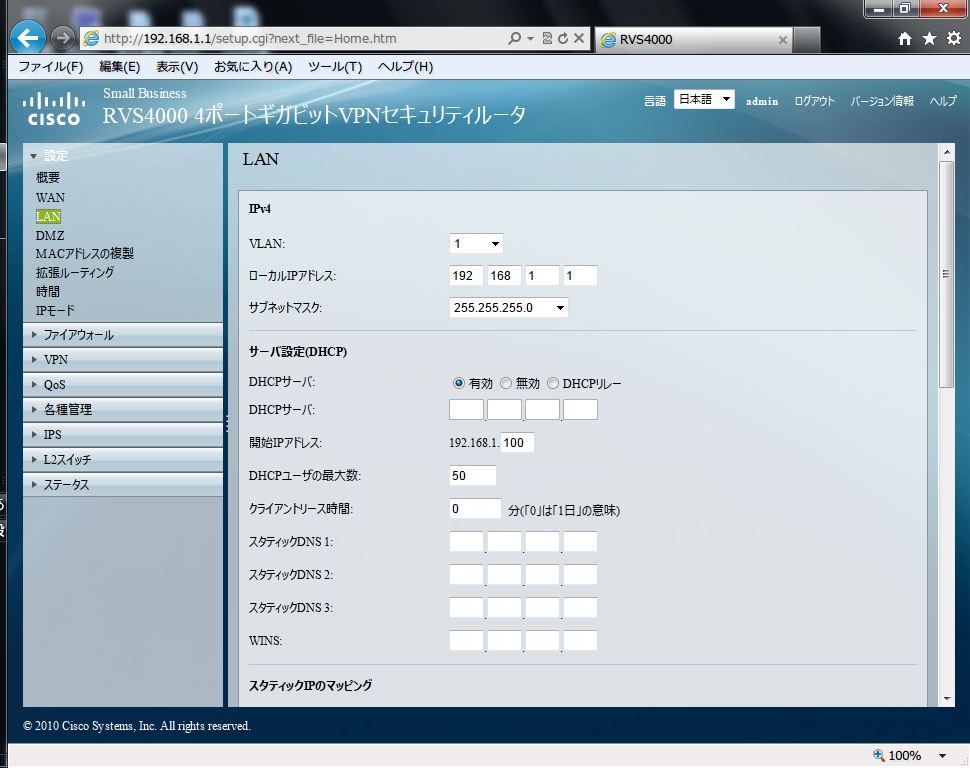Viewport: 970px width, 768px height.
Task: Open the お気に入り(A) menu
Action: (252, 67)
